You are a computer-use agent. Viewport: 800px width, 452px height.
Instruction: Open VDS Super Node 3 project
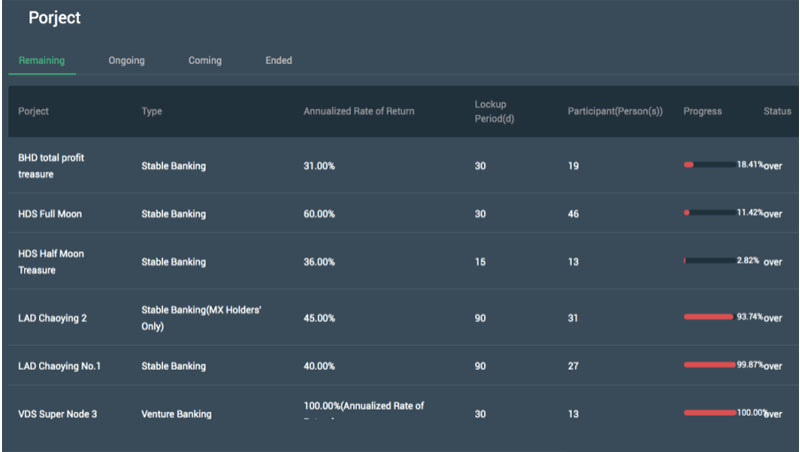point(58,414)
